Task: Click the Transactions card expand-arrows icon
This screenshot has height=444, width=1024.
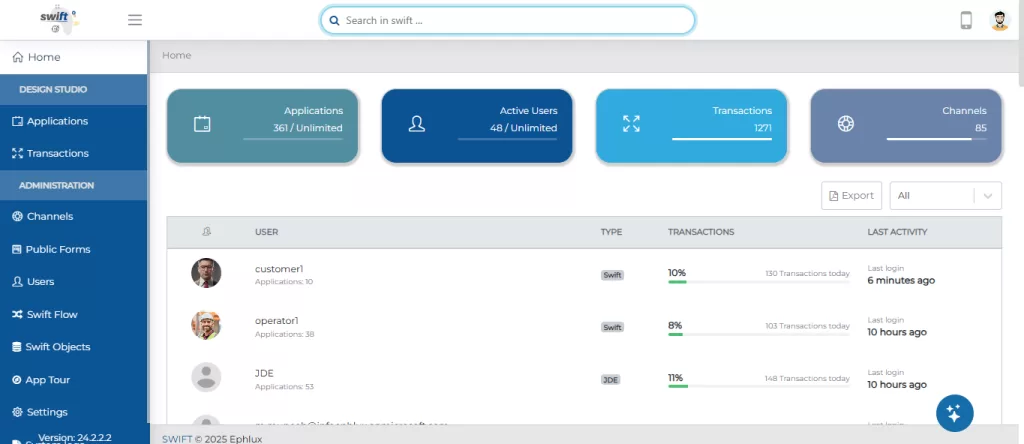Action: tap(631, 124)
